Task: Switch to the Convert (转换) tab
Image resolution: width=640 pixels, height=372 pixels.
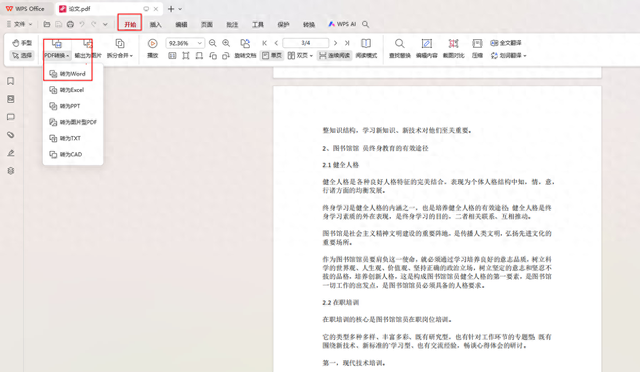Action: pos(309,25)
